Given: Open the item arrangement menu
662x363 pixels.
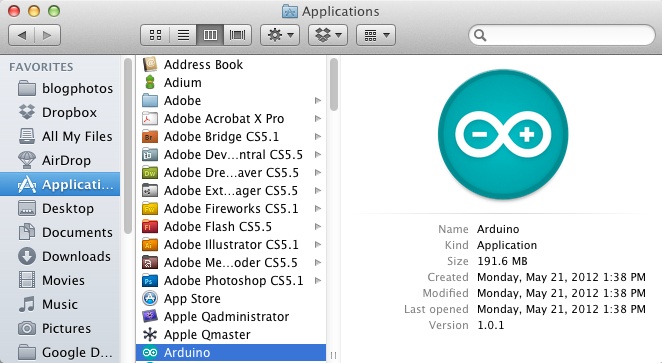Looking at the screenshot, I should (376, 35).
